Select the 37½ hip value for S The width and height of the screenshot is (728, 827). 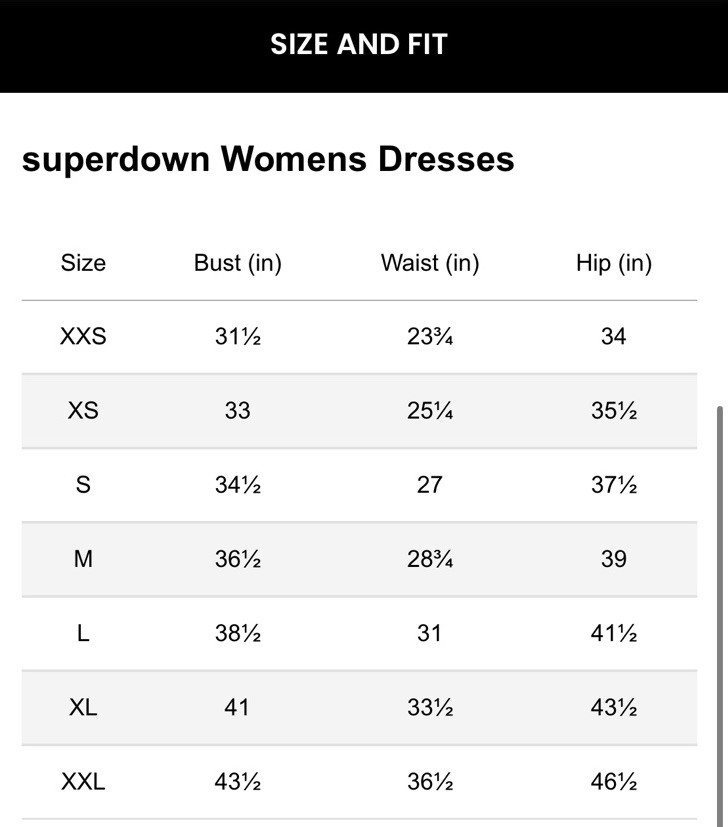613,485
